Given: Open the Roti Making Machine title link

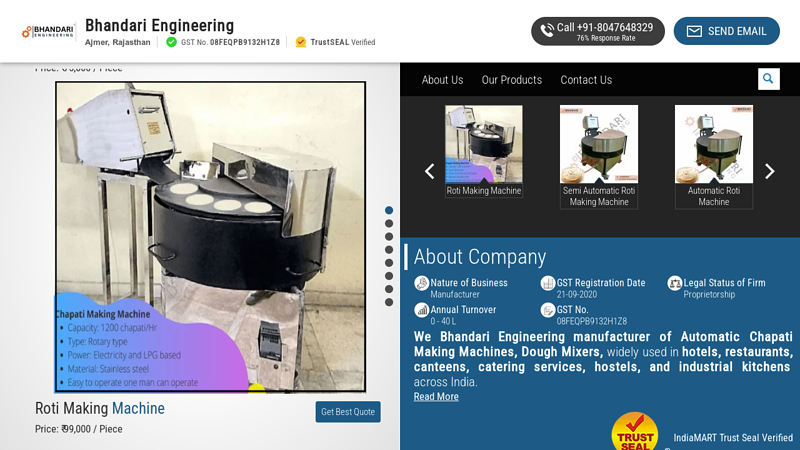Looking at the screenshot, I should coord(99,408).
